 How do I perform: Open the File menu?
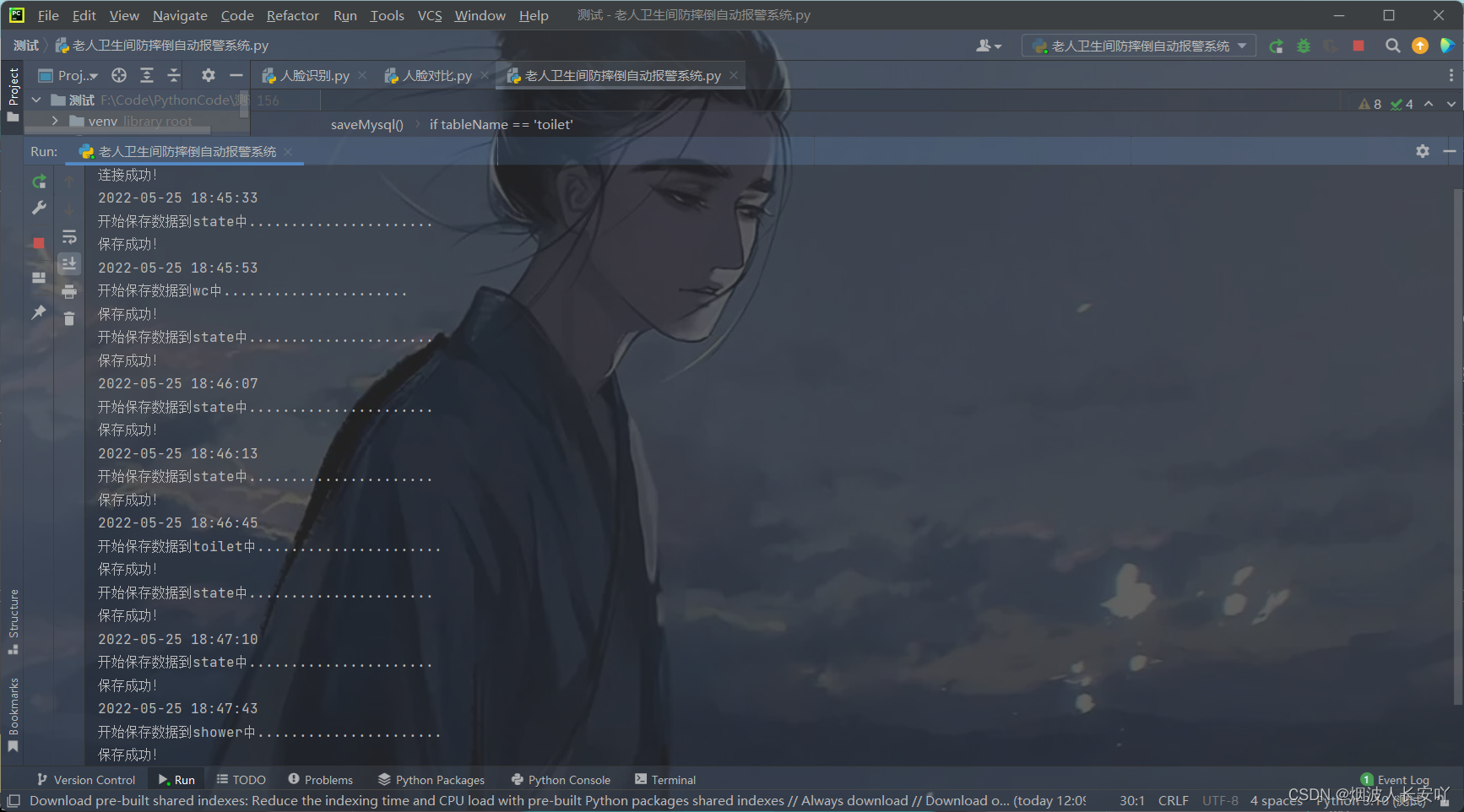click(x=48, y=15)
